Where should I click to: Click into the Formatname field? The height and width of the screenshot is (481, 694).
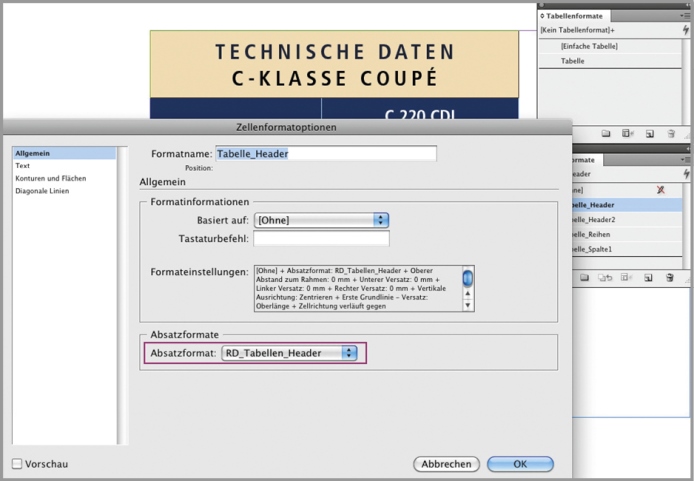coord(326,154)
